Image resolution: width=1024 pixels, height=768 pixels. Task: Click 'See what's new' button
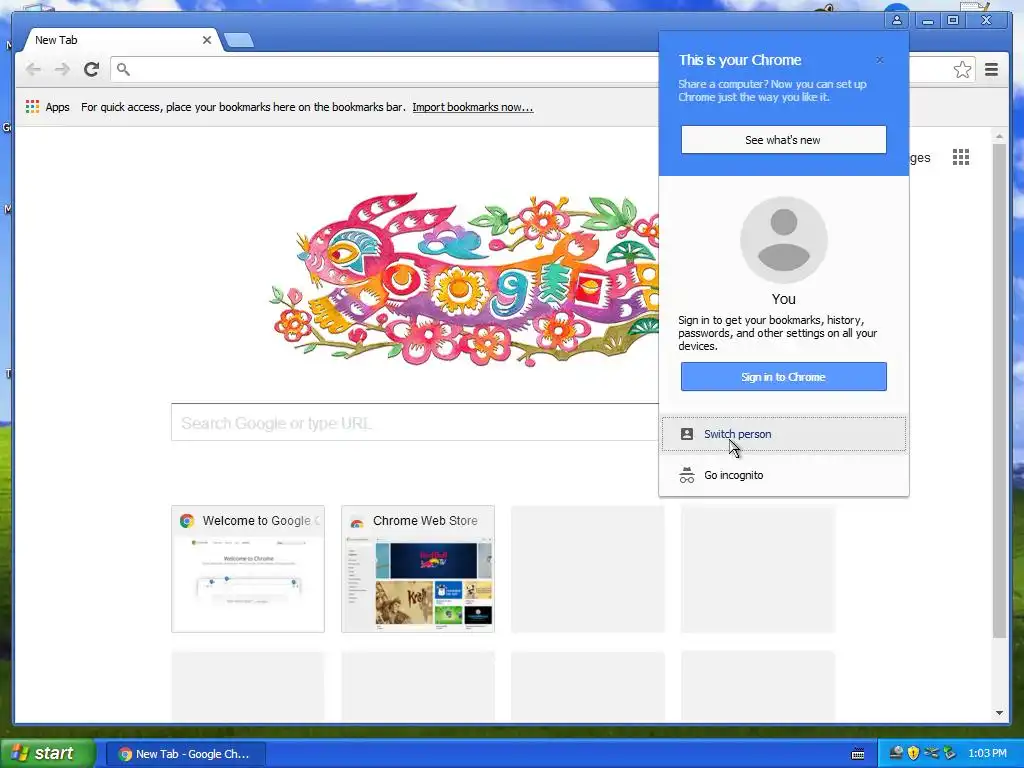(784, 140)
